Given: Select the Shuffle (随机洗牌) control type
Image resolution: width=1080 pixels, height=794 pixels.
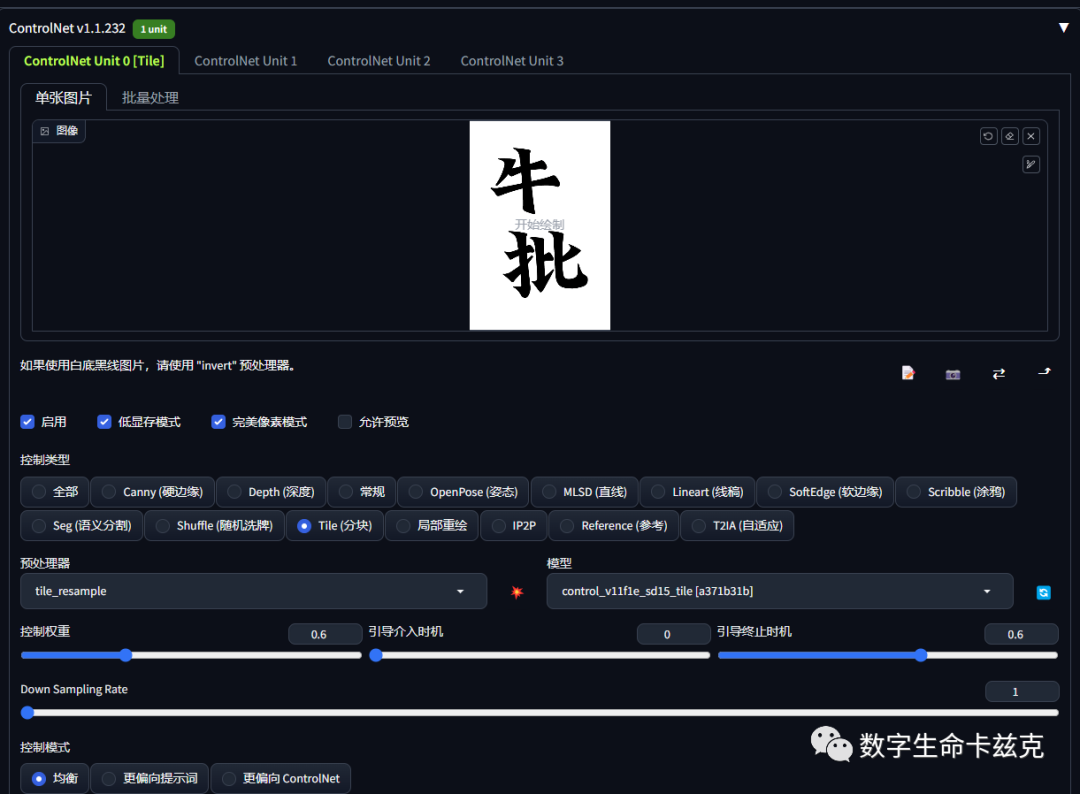Looking at the screenshot, I should 215,525.
